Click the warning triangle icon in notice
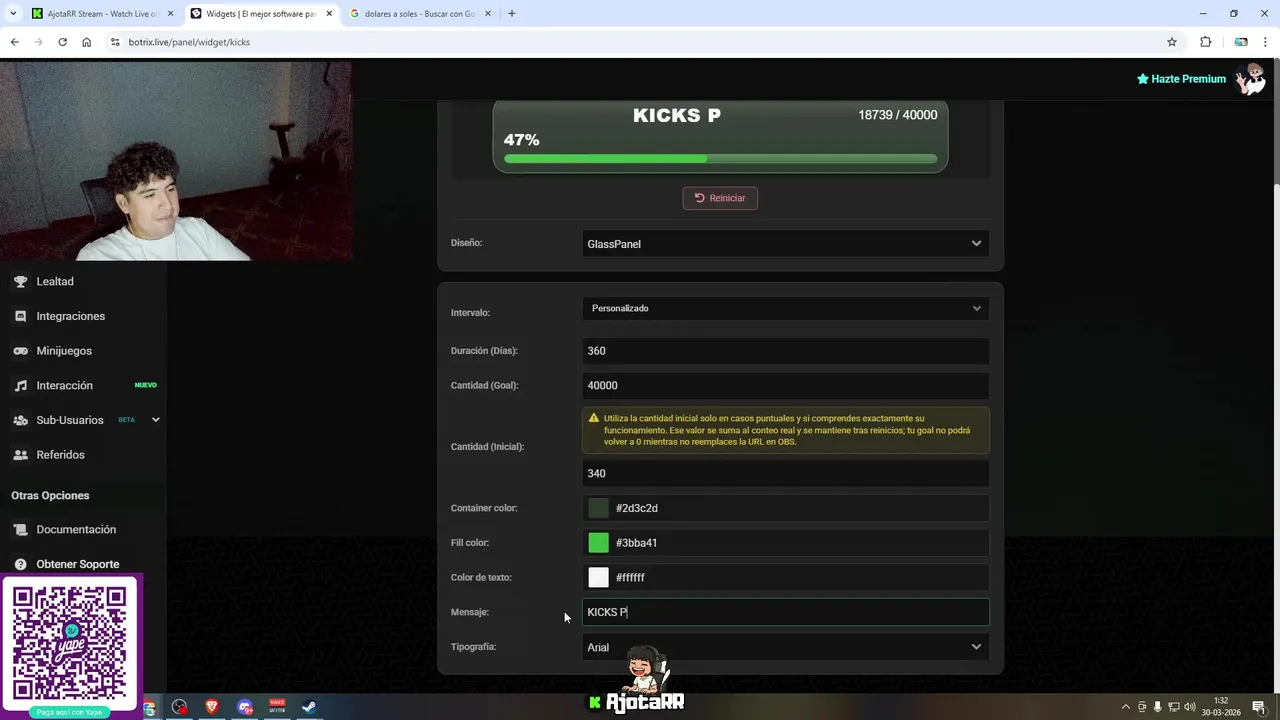 (x=594, y=418)
